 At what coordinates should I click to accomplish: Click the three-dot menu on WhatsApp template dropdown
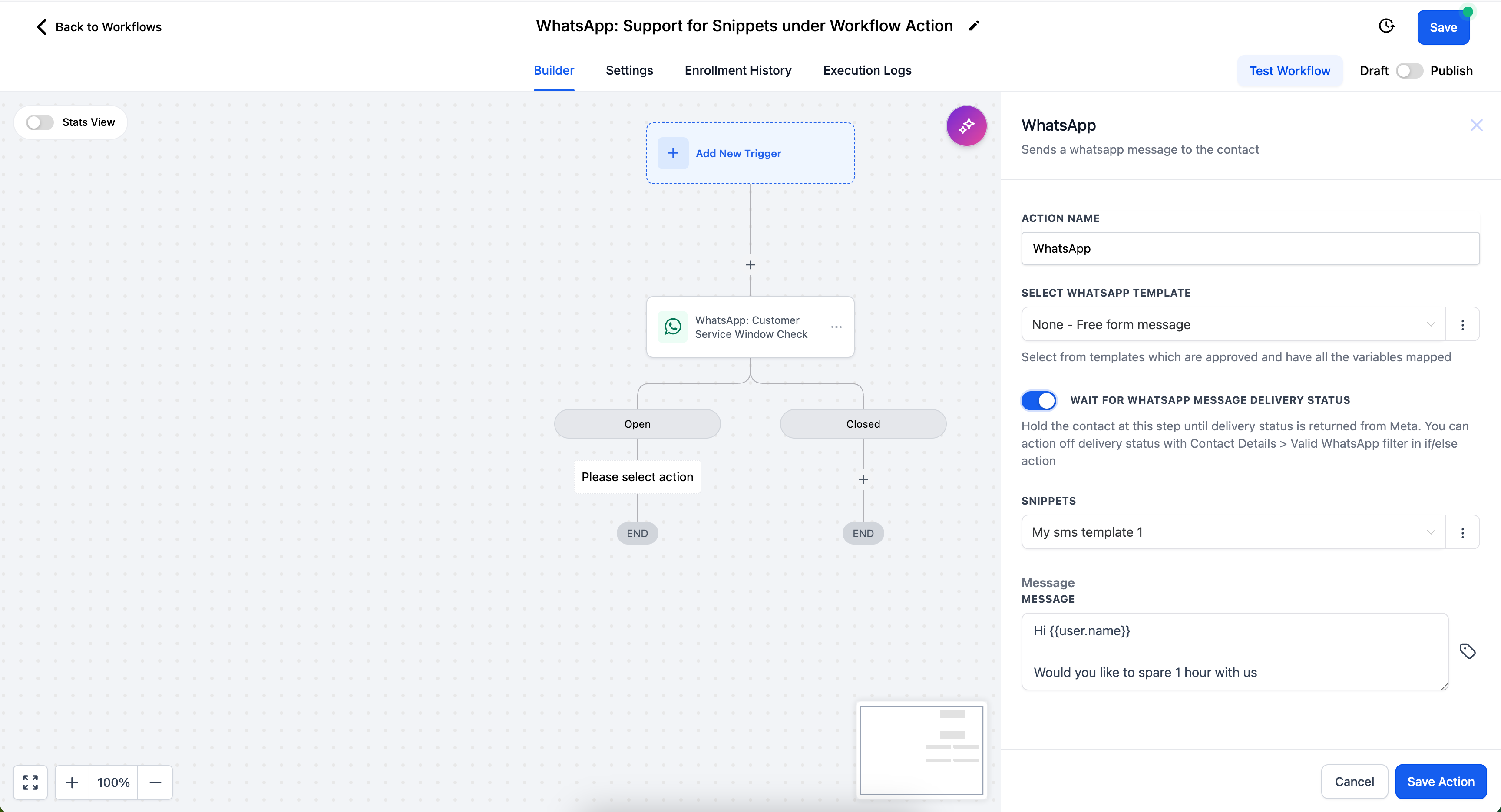1463,324
